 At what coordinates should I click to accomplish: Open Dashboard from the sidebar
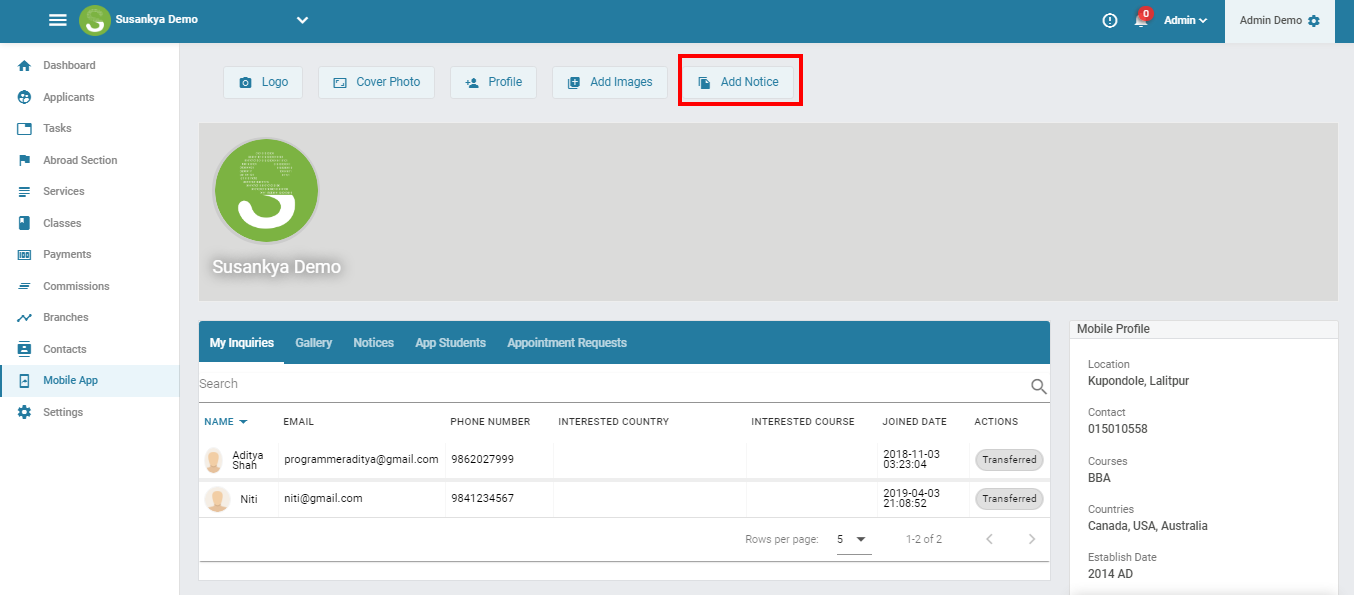tap(69, 66)
